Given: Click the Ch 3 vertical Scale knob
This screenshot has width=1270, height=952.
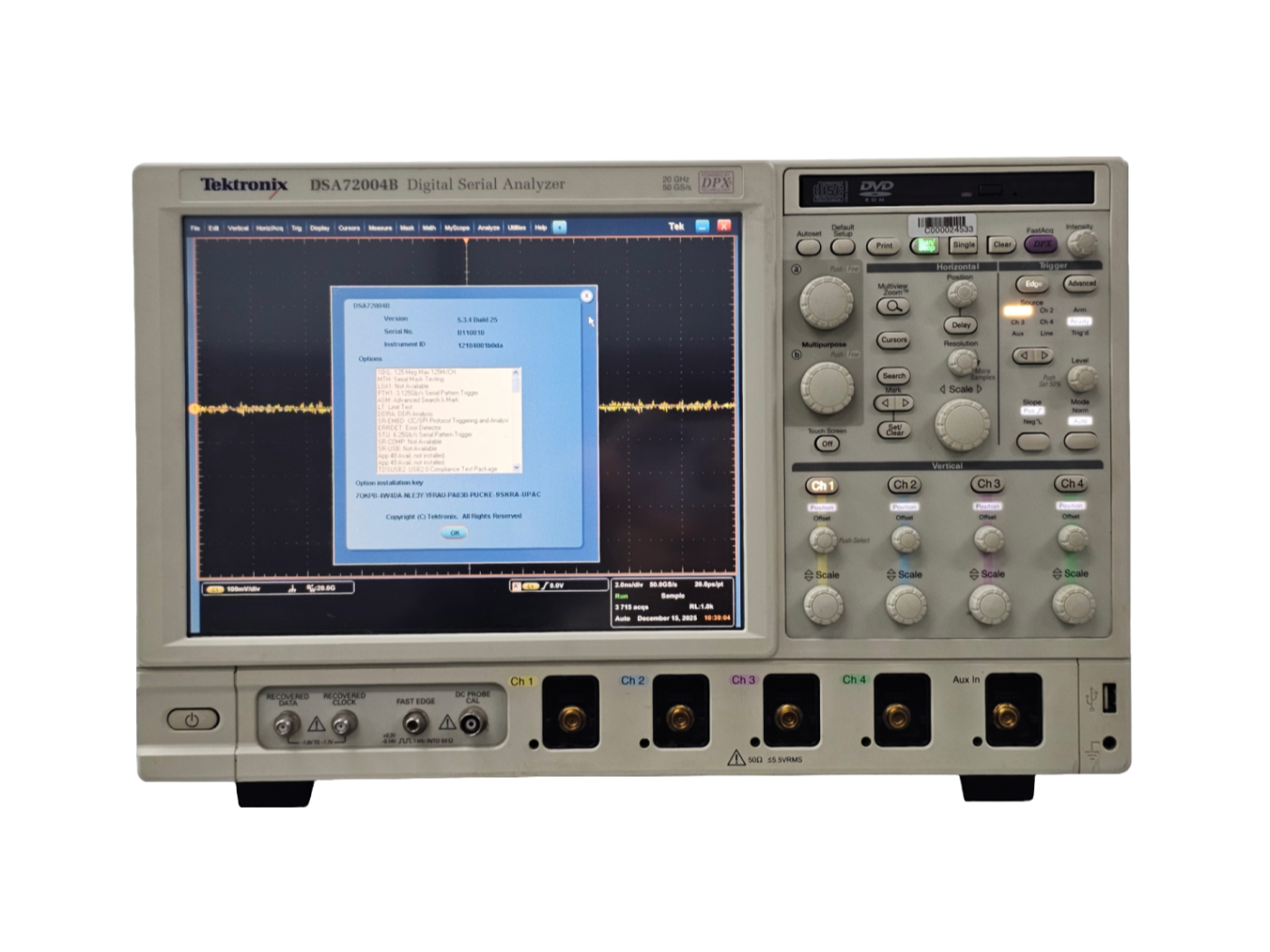Looking at the screenshot, I should (x=989, y=604).
